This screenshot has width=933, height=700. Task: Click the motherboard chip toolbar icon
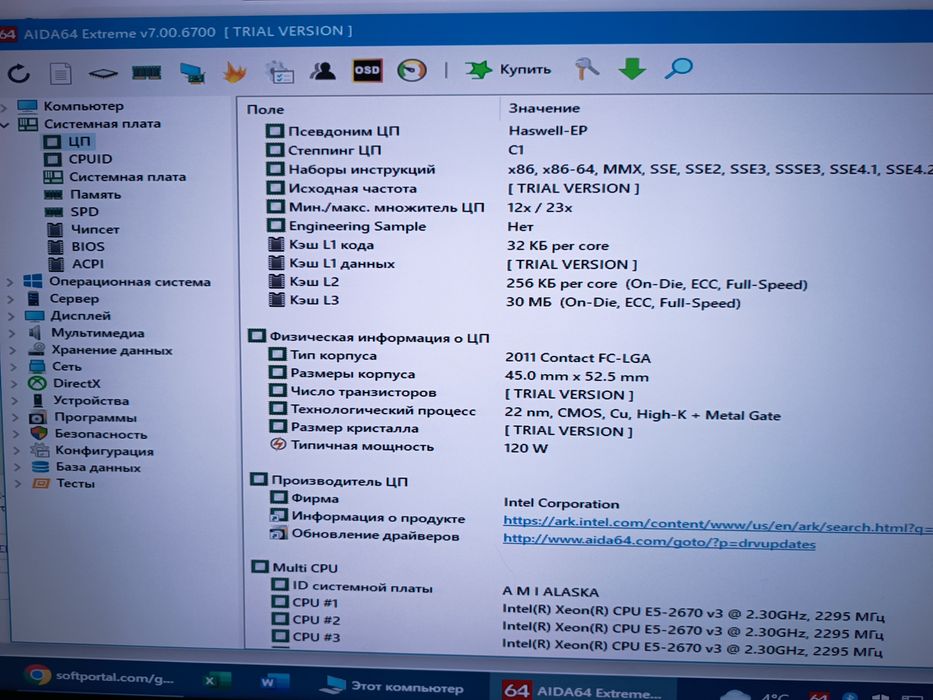pyautogui.click(x=103, y=74)
